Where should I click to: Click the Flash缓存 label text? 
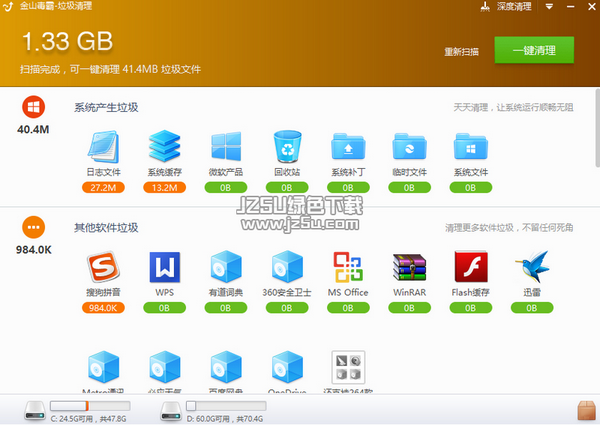(471, 292)
